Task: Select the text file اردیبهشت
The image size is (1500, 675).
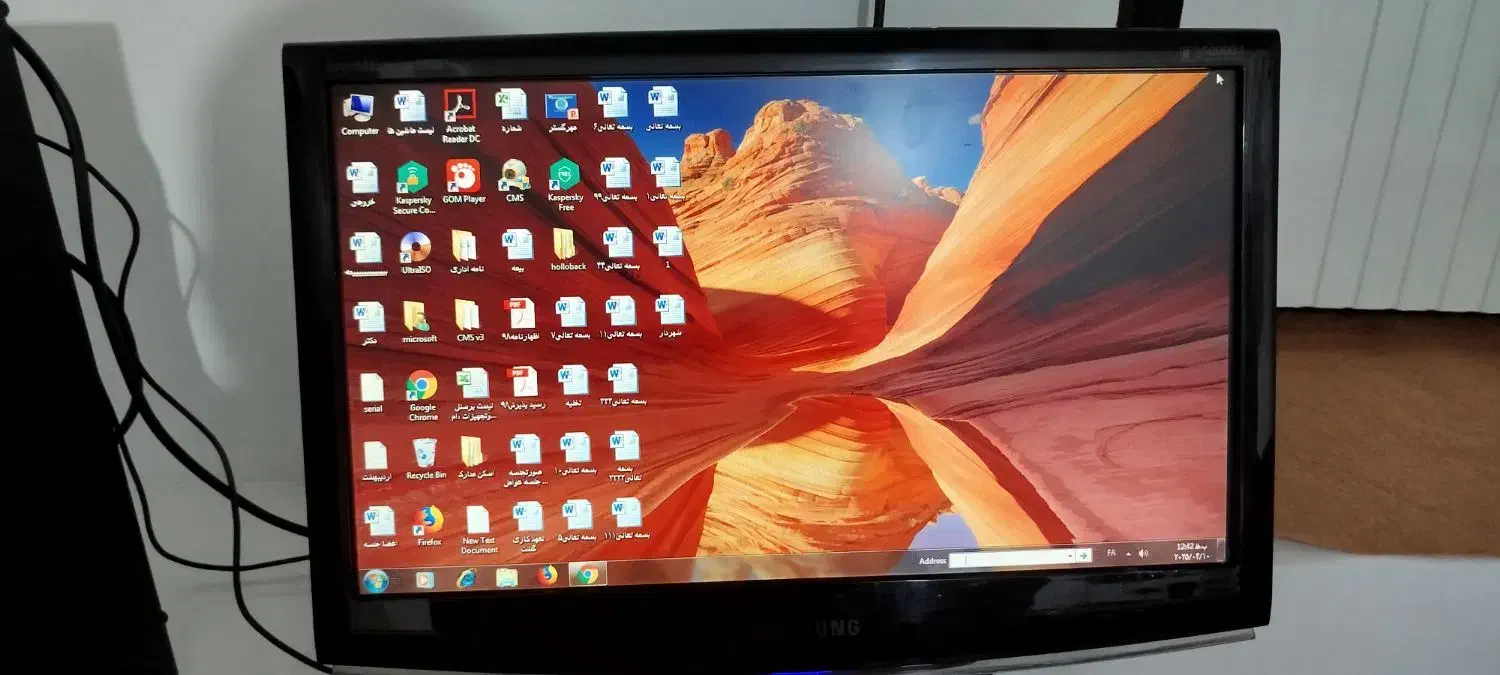Action: coord(375,462)
